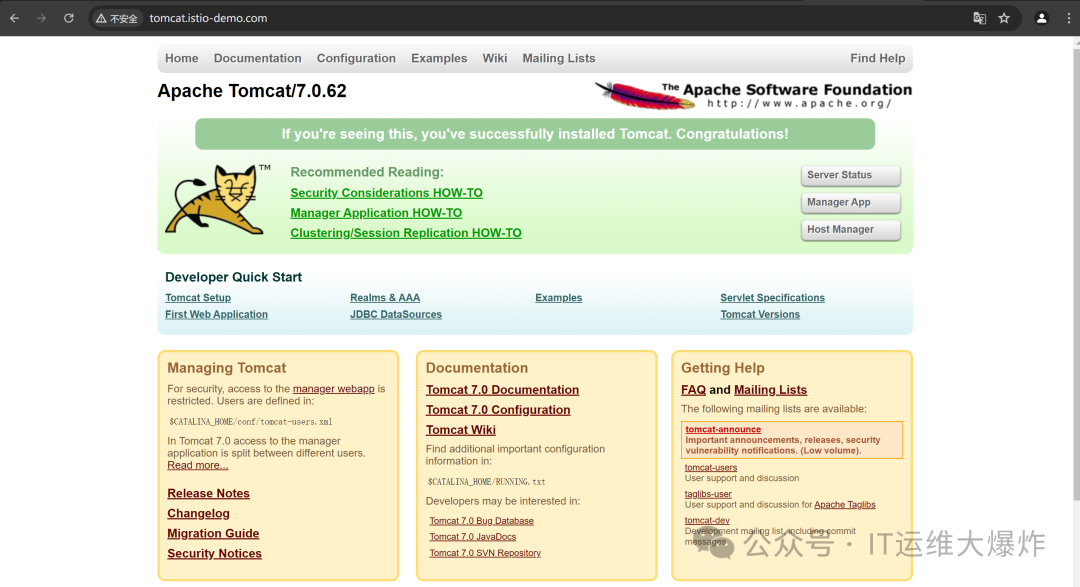Click the Getting Help heading
This screenshot has height=587, width=1080.
click(723, 368)
